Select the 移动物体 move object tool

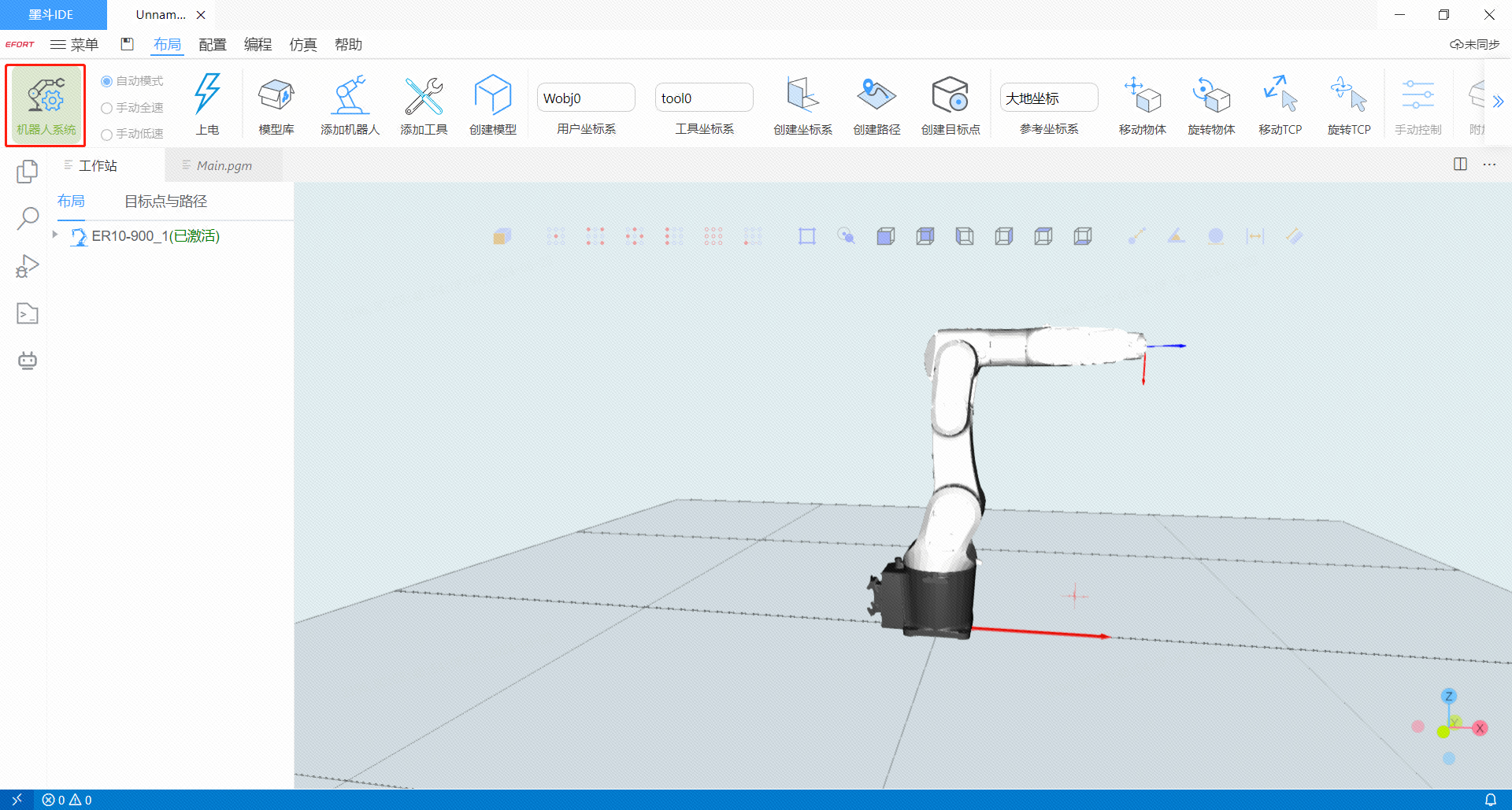(x=1142, y=96)
